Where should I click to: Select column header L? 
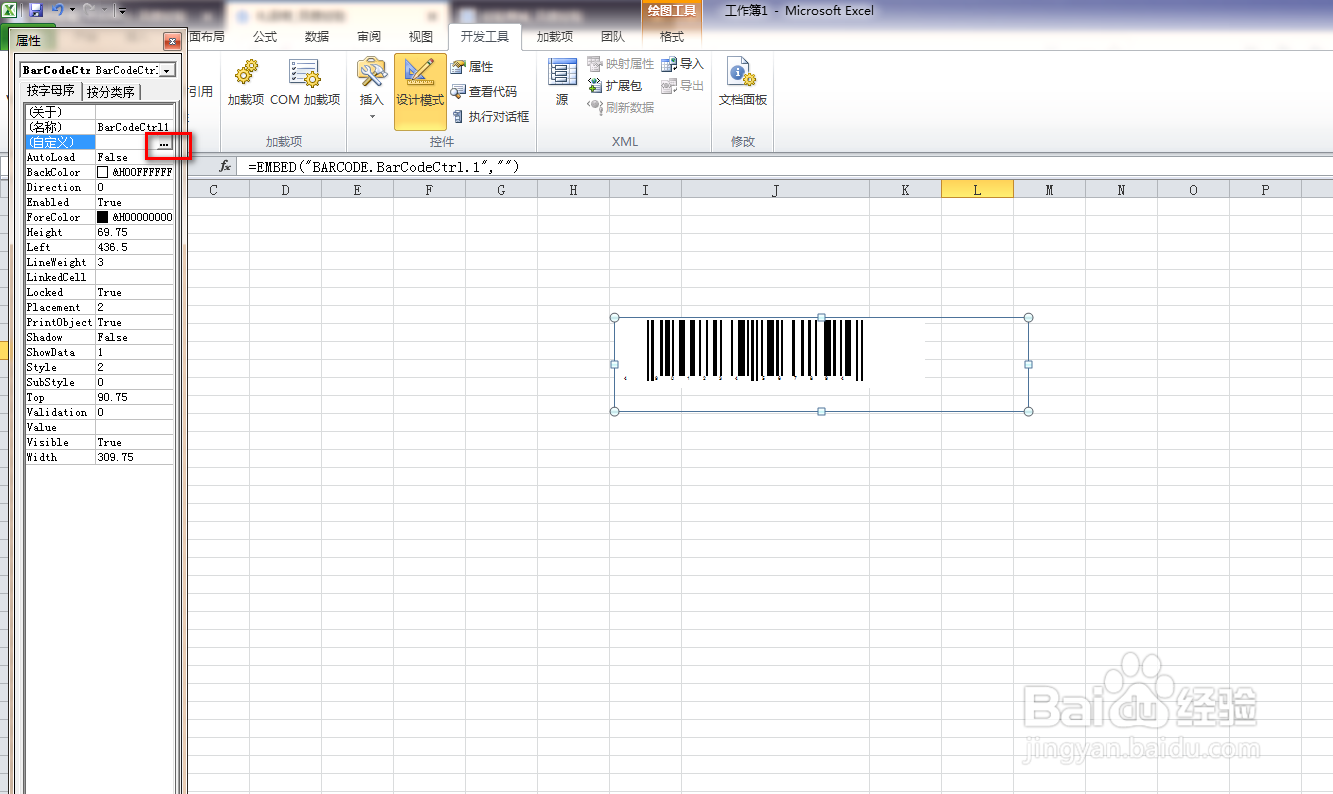[977, 189]
